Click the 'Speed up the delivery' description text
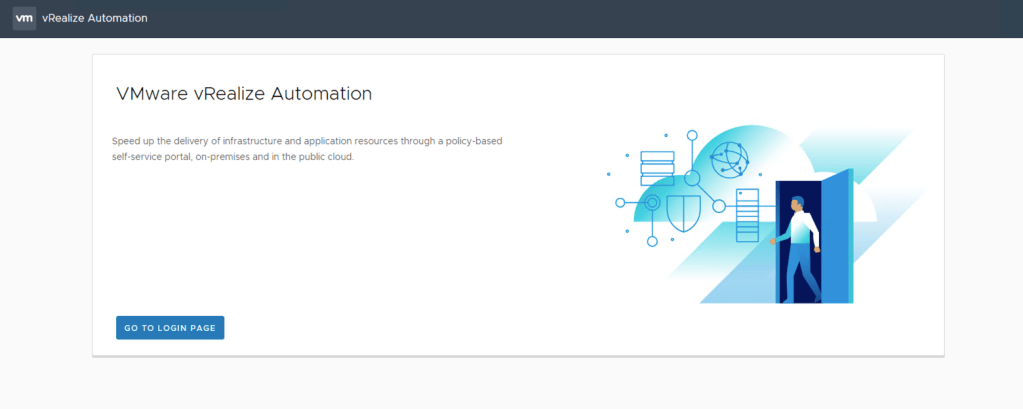 coord(307,141)
